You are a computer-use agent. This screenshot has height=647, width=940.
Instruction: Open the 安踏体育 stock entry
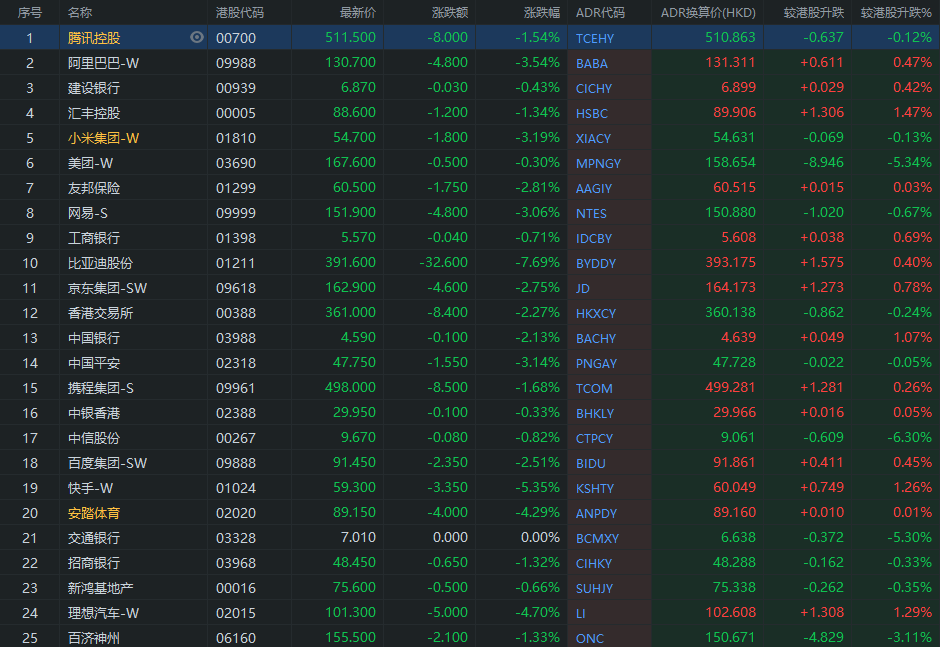click(x=94, y=513)
